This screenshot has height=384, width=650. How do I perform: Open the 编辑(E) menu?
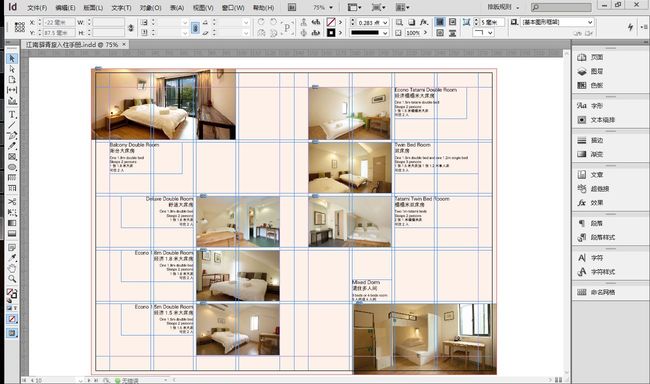(65, 8)
